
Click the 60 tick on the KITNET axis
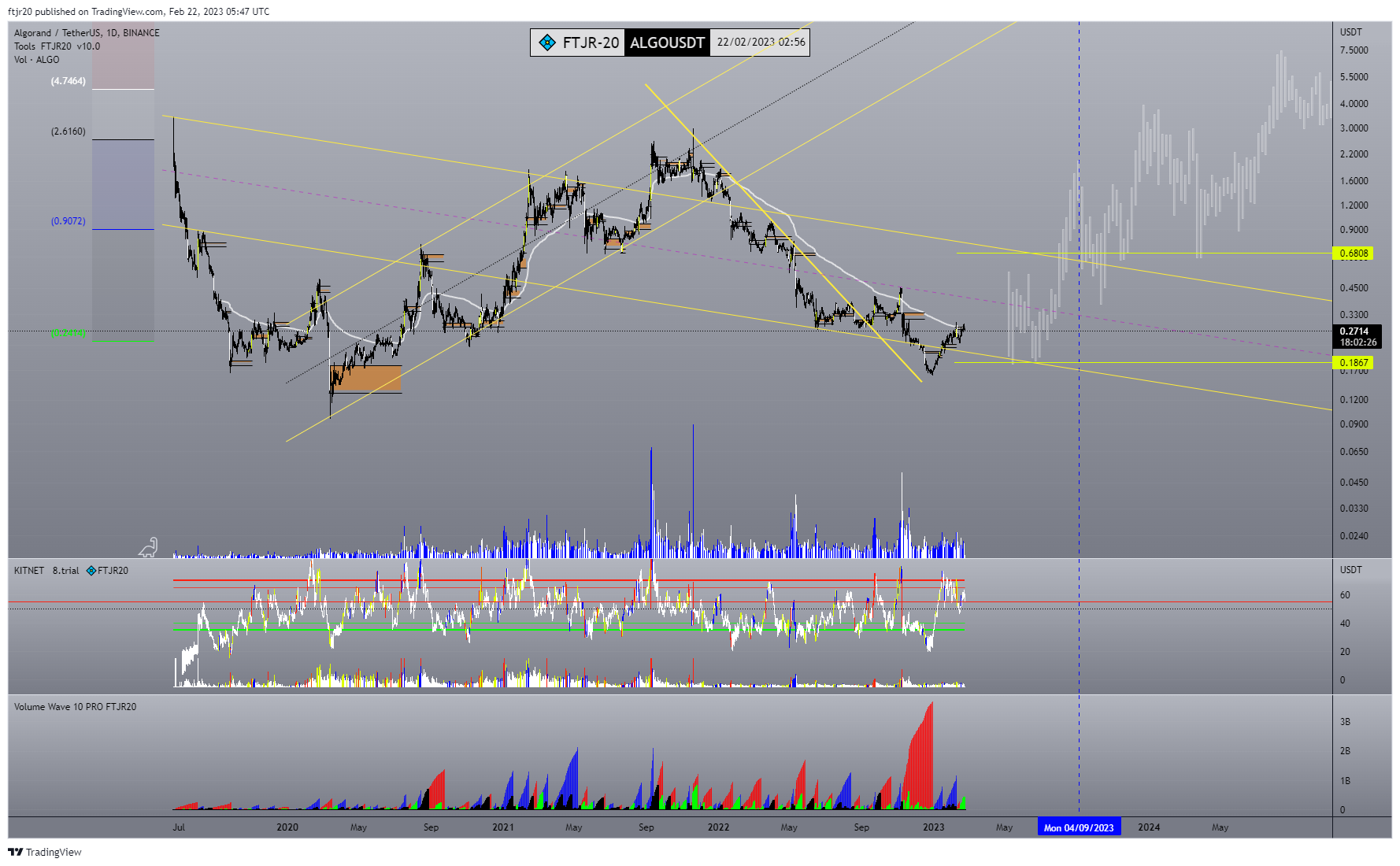click(x=1345, y=596)
